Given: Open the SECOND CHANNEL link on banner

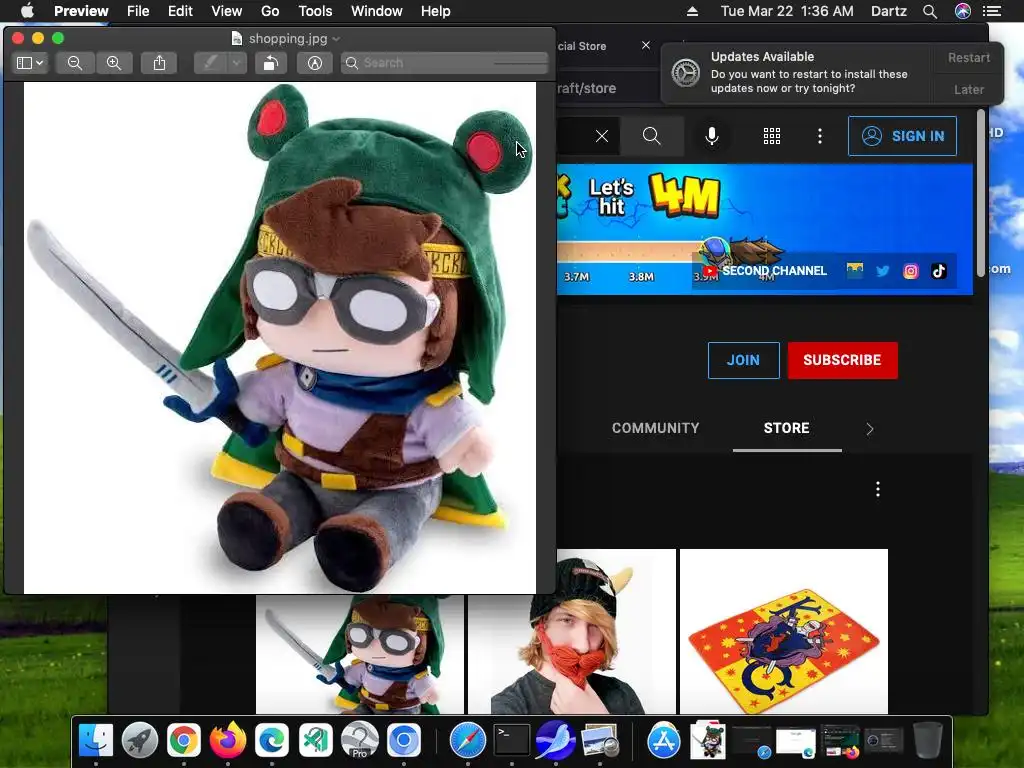Looking at the screenshot, I should pos(765,270).
